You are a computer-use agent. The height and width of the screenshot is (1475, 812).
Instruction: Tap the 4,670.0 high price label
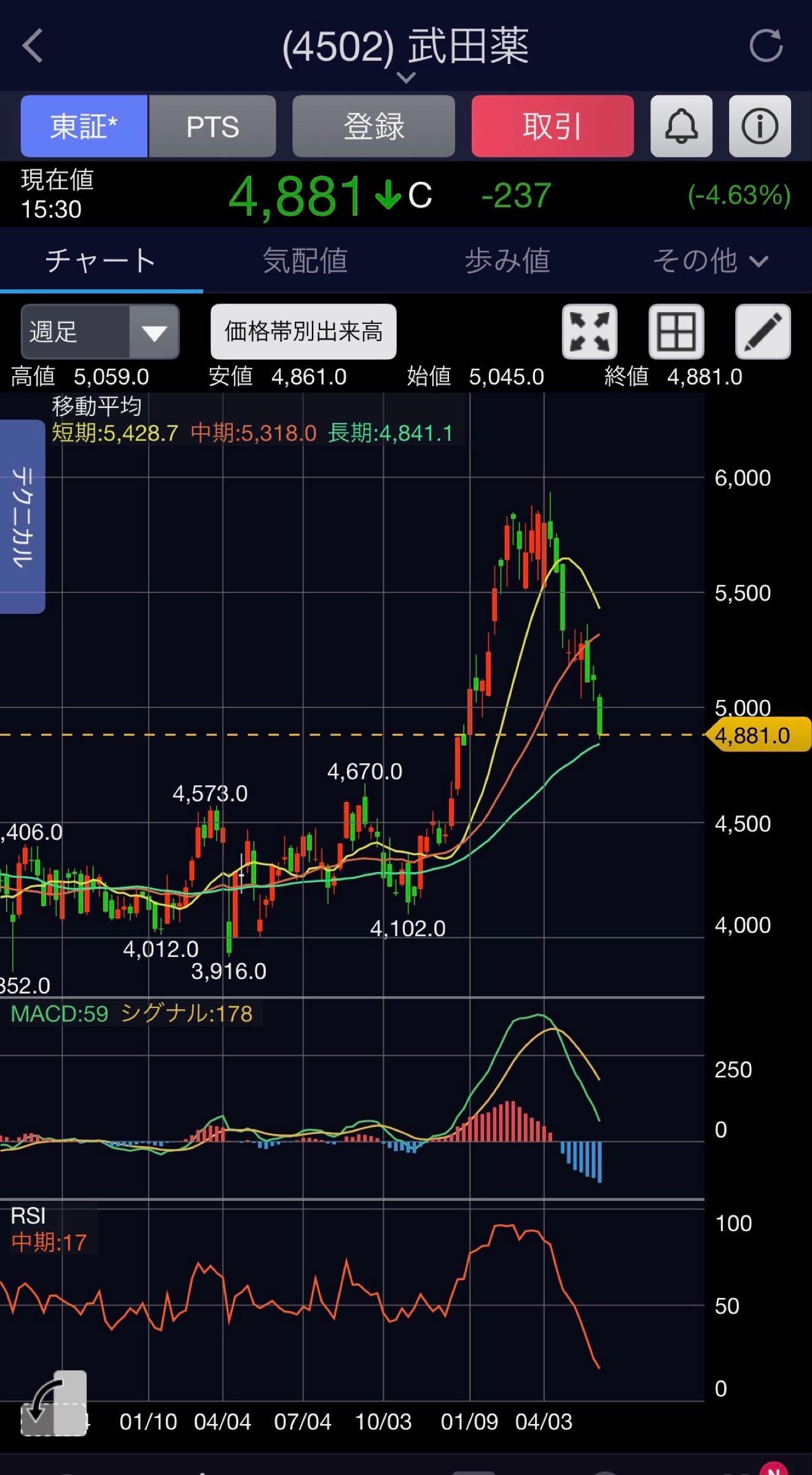365,771
